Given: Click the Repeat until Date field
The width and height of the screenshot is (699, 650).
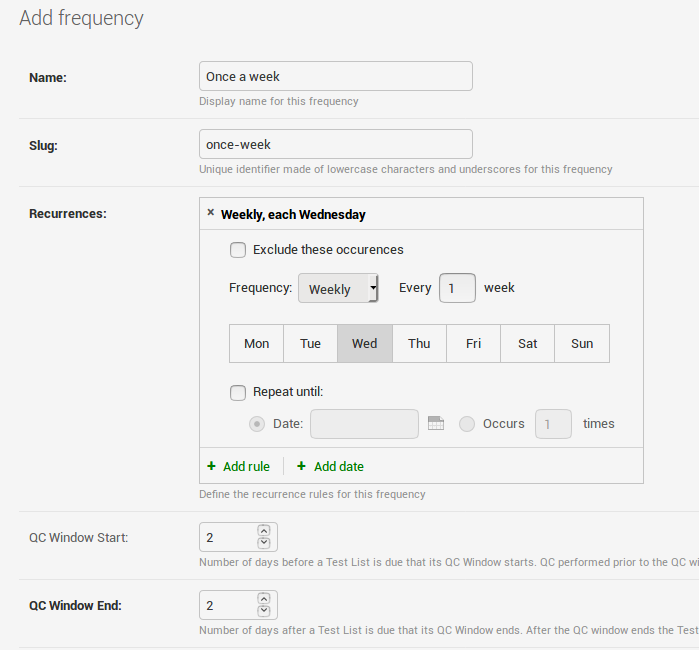Looking at the screenshot, I should (364, 424).
